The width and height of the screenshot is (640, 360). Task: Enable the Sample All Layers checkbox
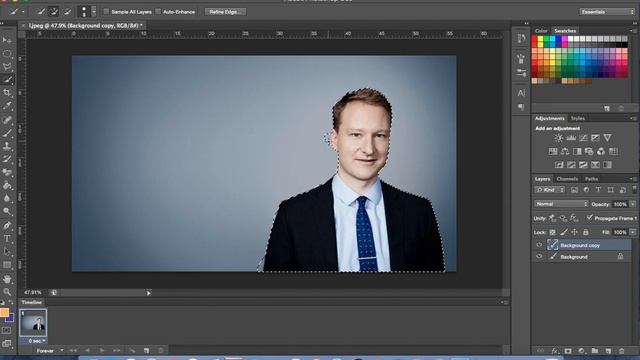[x=107, y=11]
